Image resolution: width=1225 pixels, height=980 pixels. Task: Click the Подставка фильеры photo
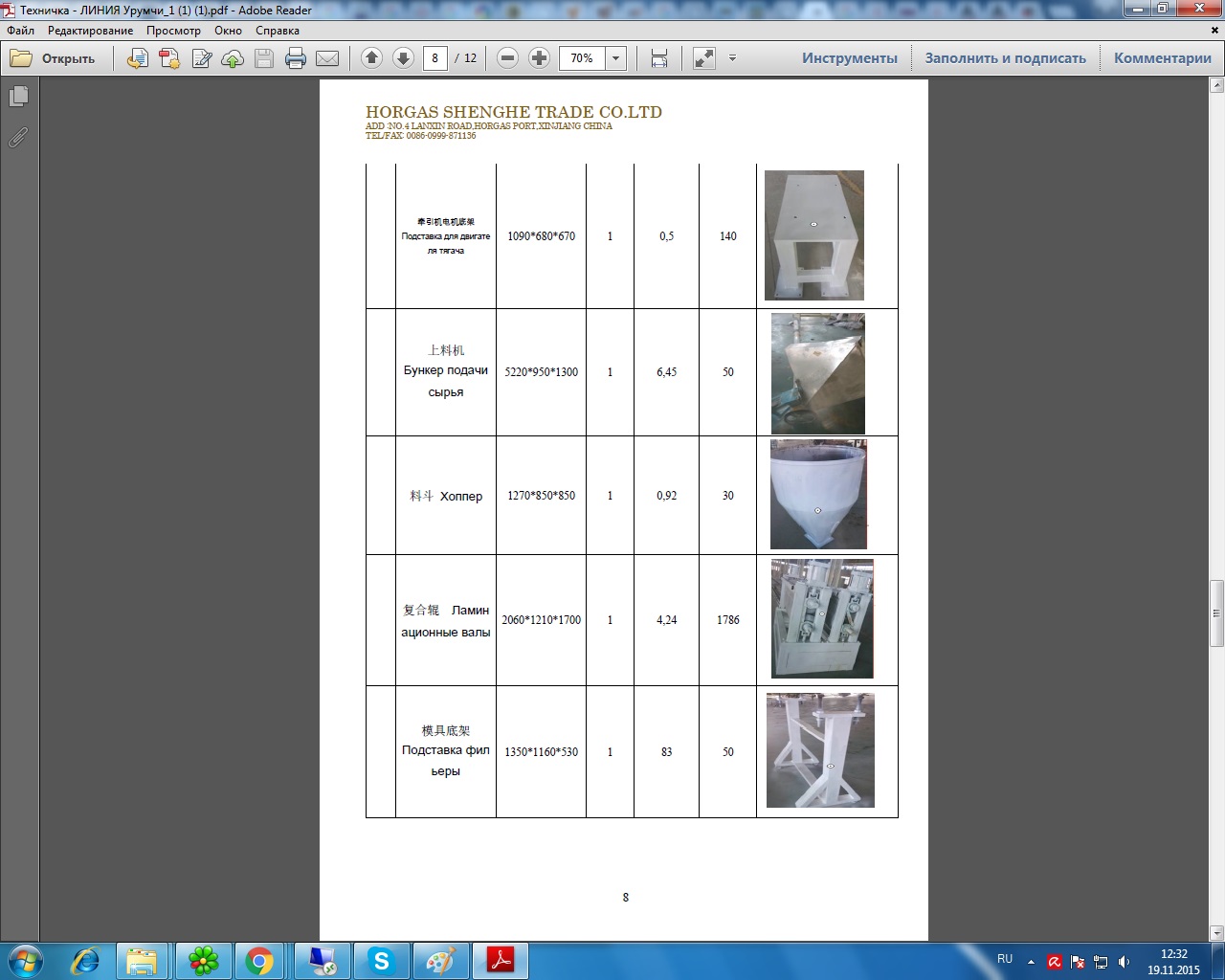(820, 750)
